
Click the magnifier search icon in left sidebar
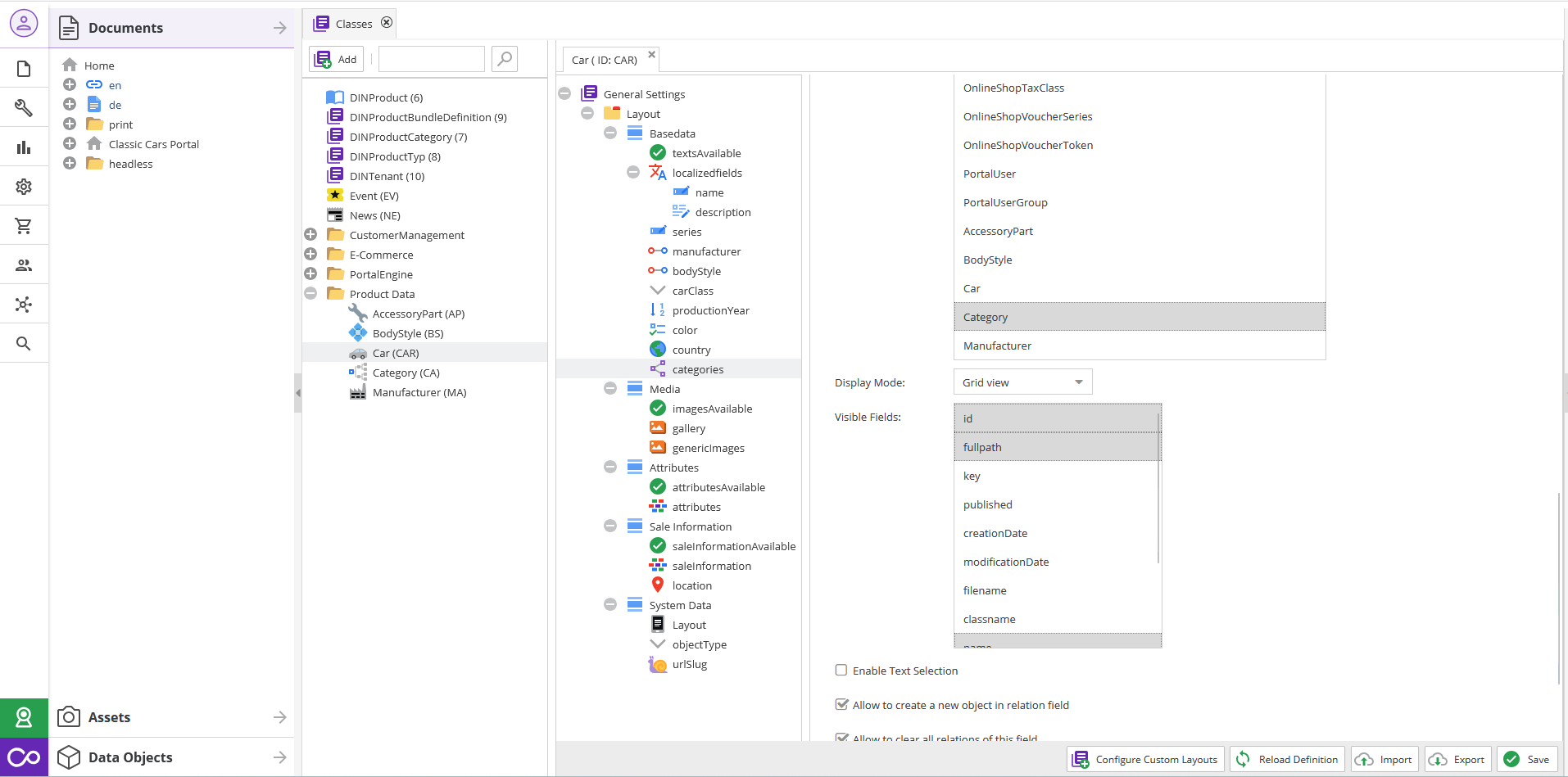24,344
